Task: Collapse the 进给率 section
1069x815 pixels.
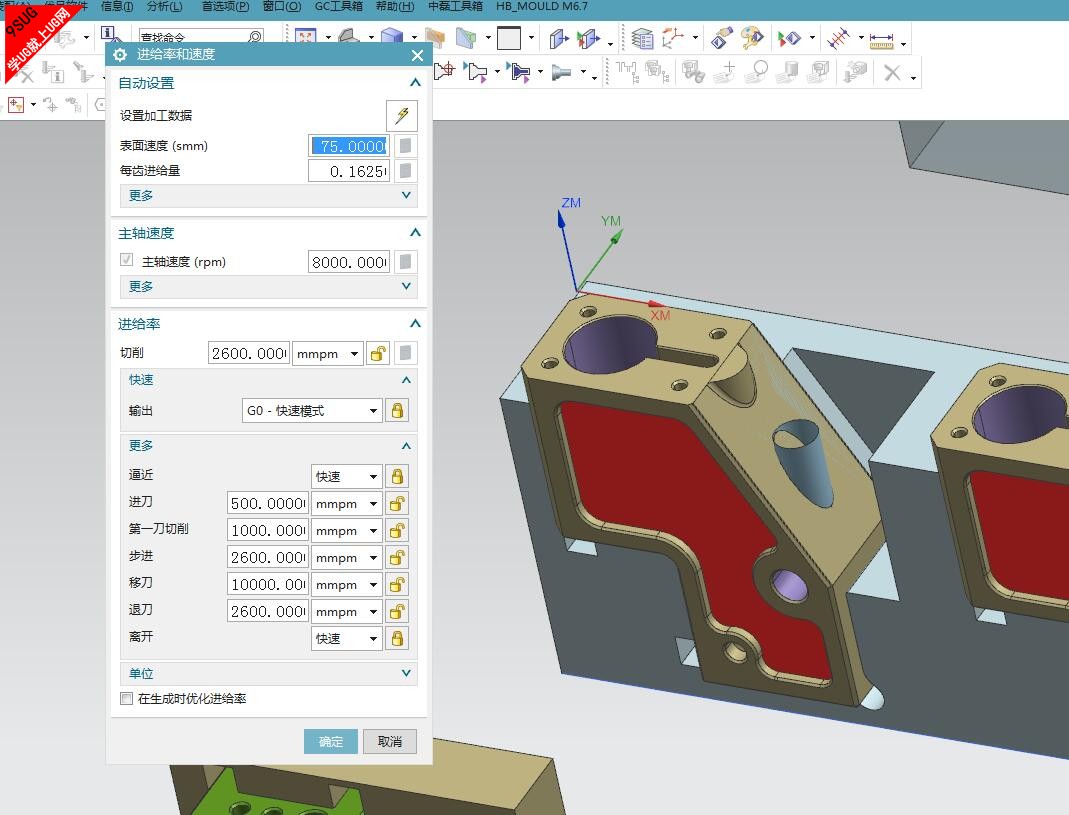Action: pos(415,323)
